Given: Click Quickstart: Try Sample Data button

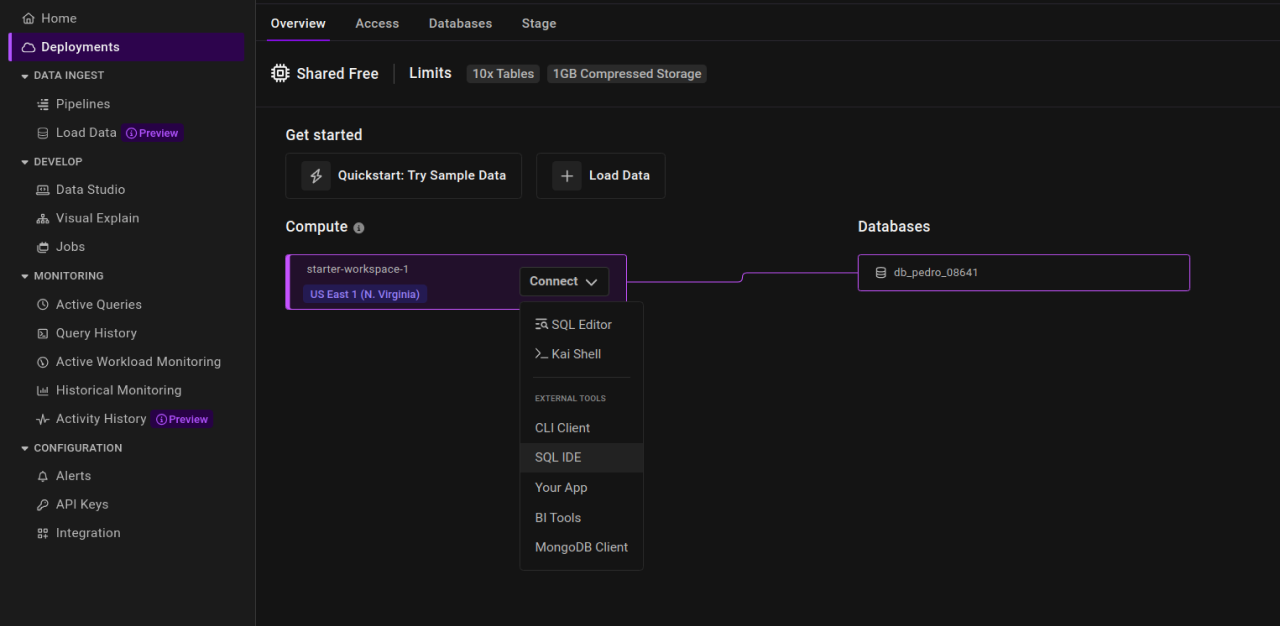Looking at the screenshot, I should click(403, 175).
